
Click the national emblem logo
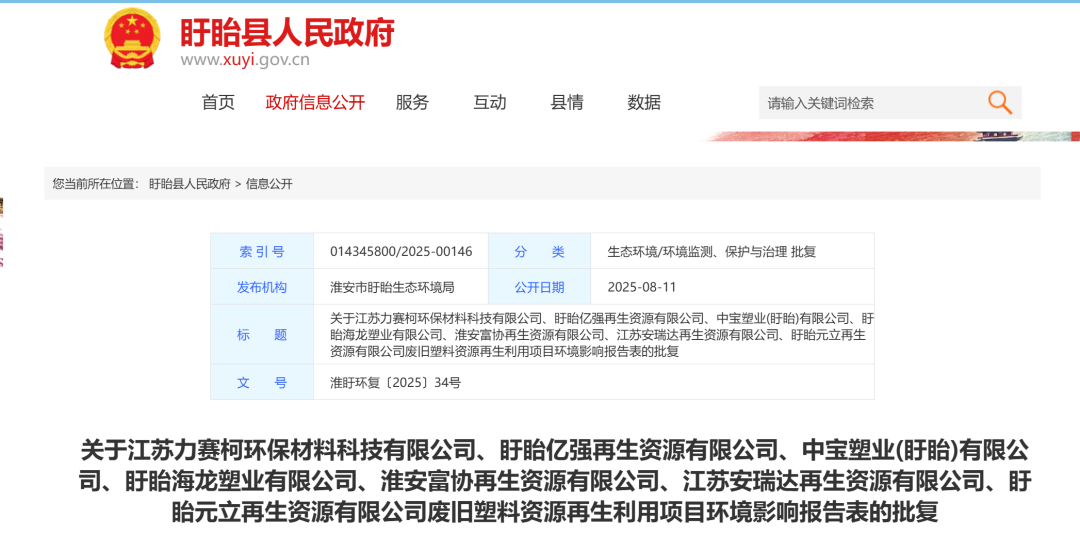(x=132, y=38)
